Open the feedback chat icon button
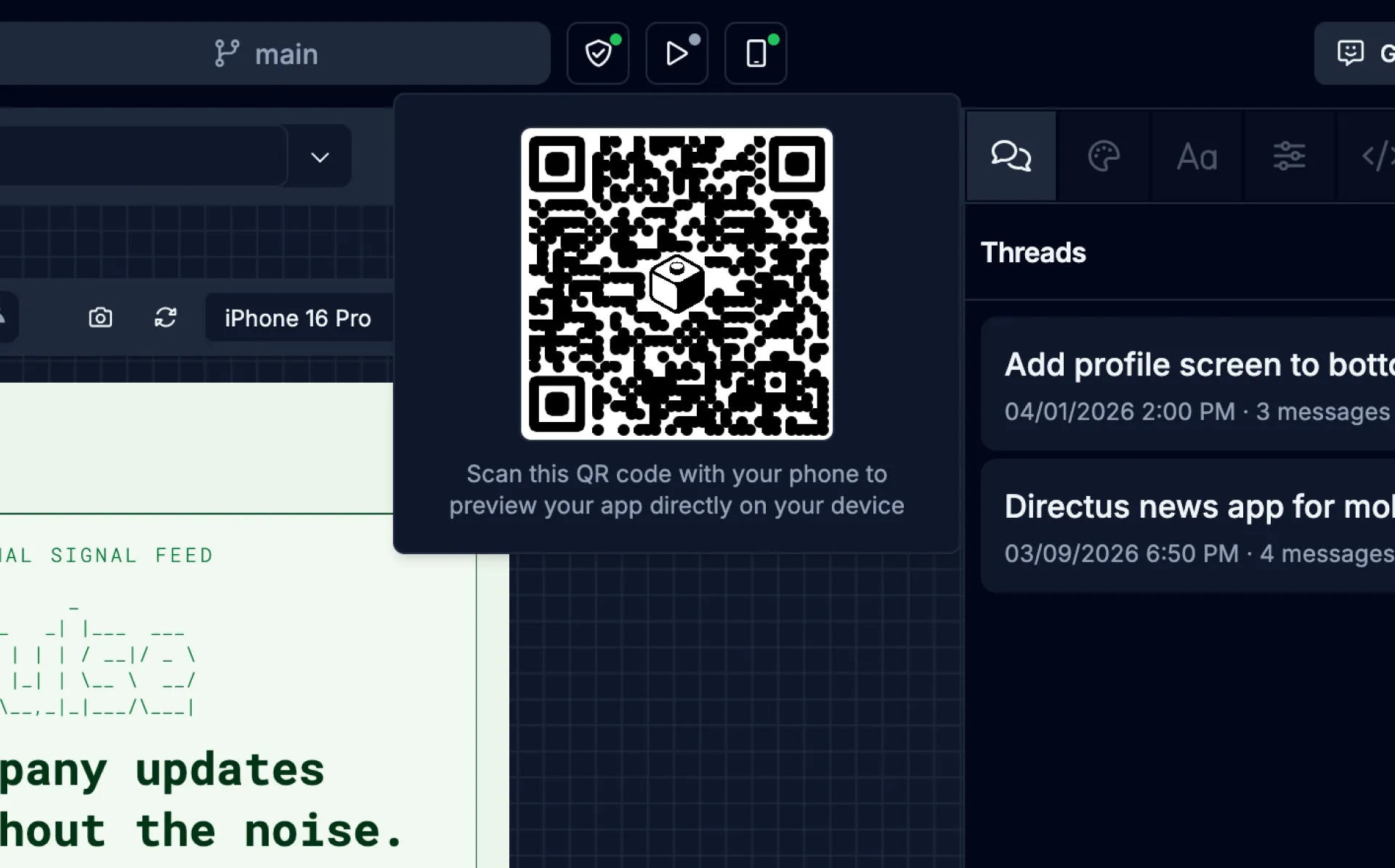This screenshot has height=868, width=1395. coord(1355,54)
